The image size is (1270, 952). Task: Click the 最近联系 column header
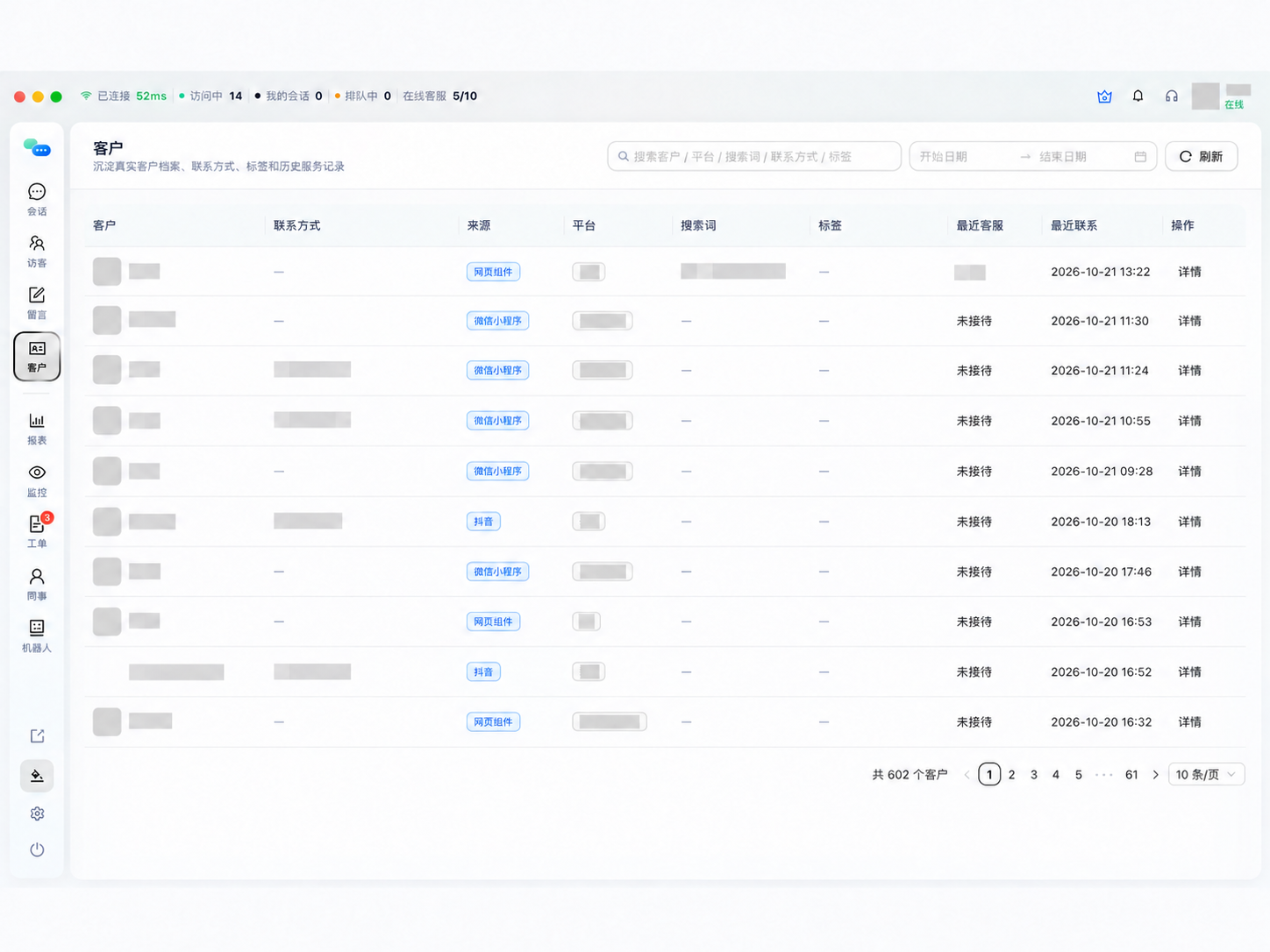pos(1074,225)
